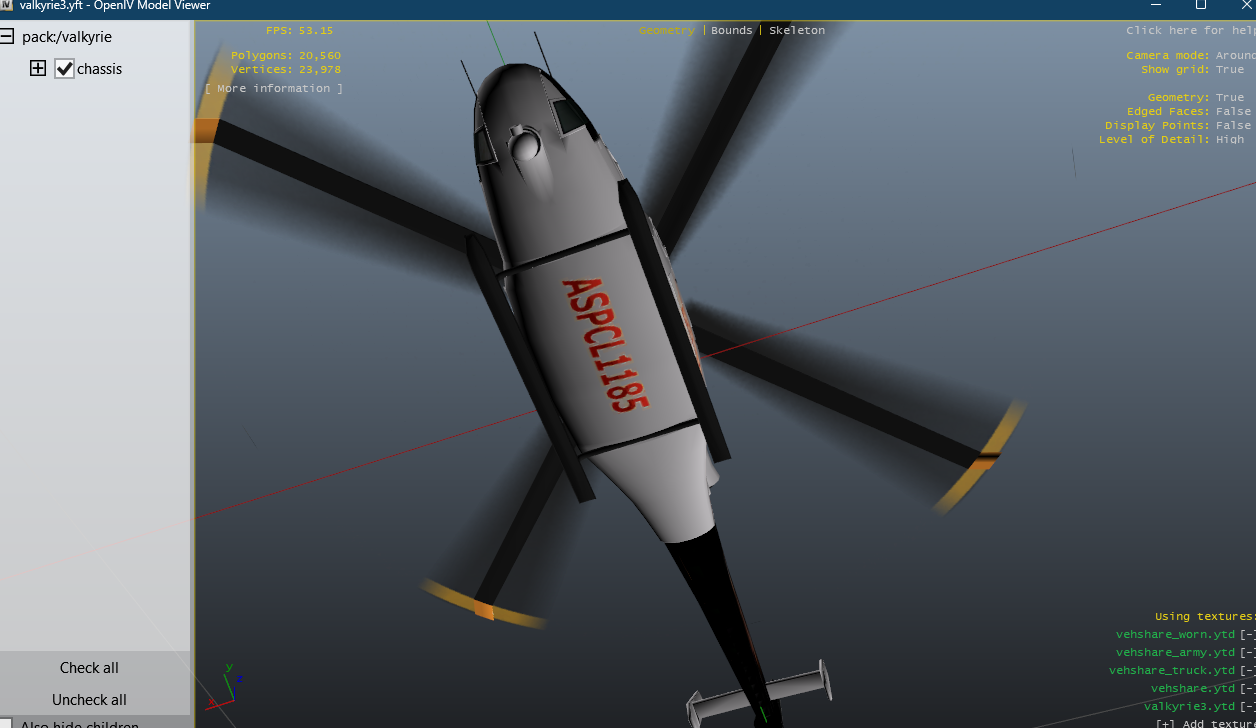
Task: Open the More information link
Action: point(273,89)
